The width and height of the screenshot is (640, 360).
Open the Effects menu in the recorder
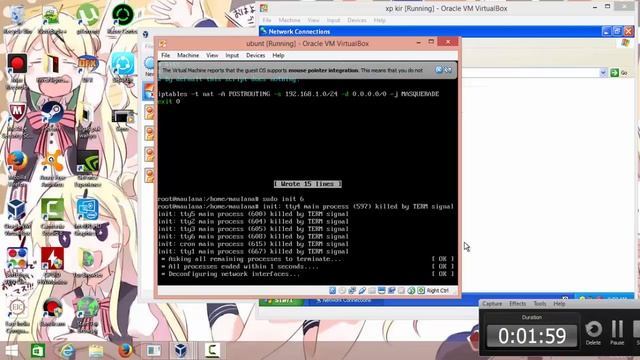tap(517, 304)
